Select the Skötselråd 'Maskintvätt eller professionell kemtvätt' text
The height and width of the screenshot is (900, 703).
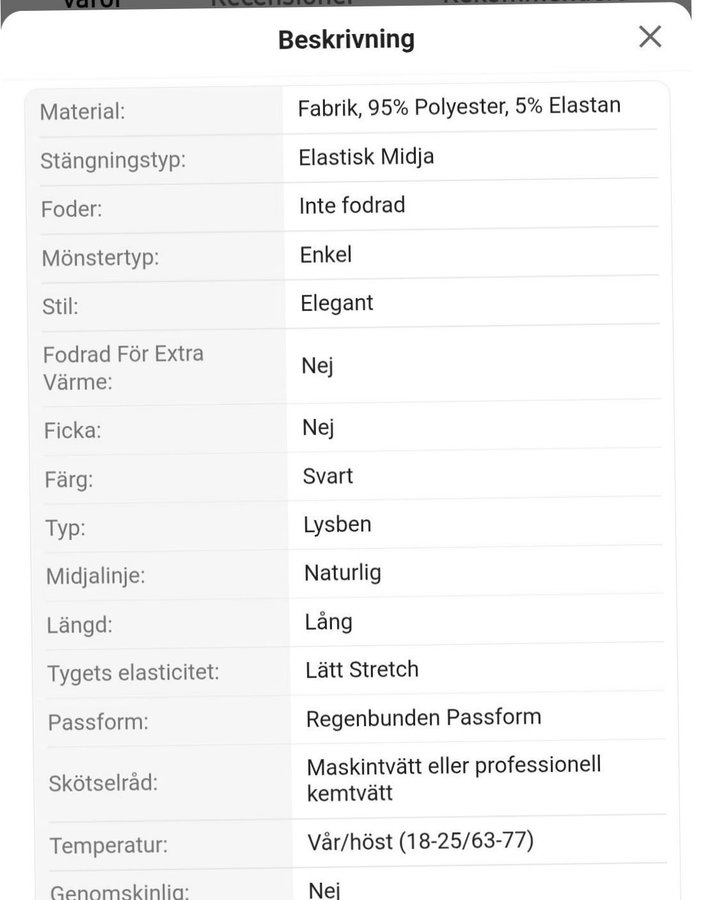click(453, 779)
